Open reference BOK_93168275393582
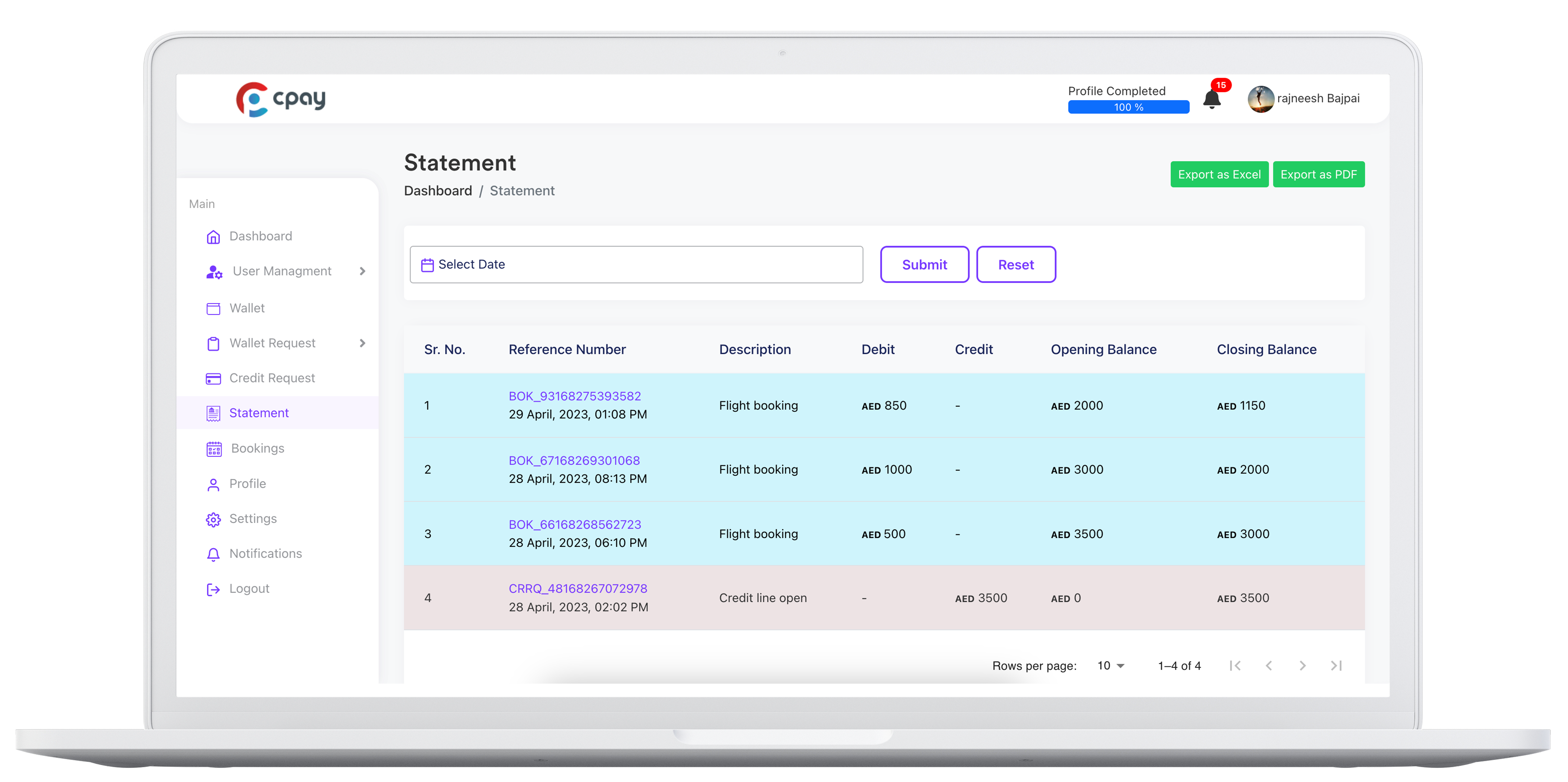The width and height of the screenshot is (1568, 782). [575, 396]
